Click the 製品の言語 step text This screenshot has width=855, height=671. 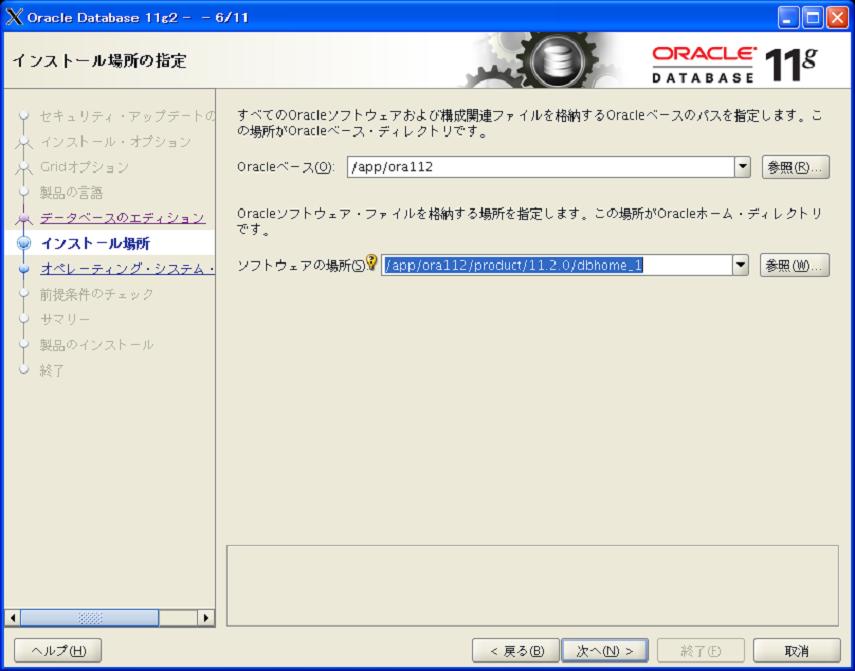[71, 192]
